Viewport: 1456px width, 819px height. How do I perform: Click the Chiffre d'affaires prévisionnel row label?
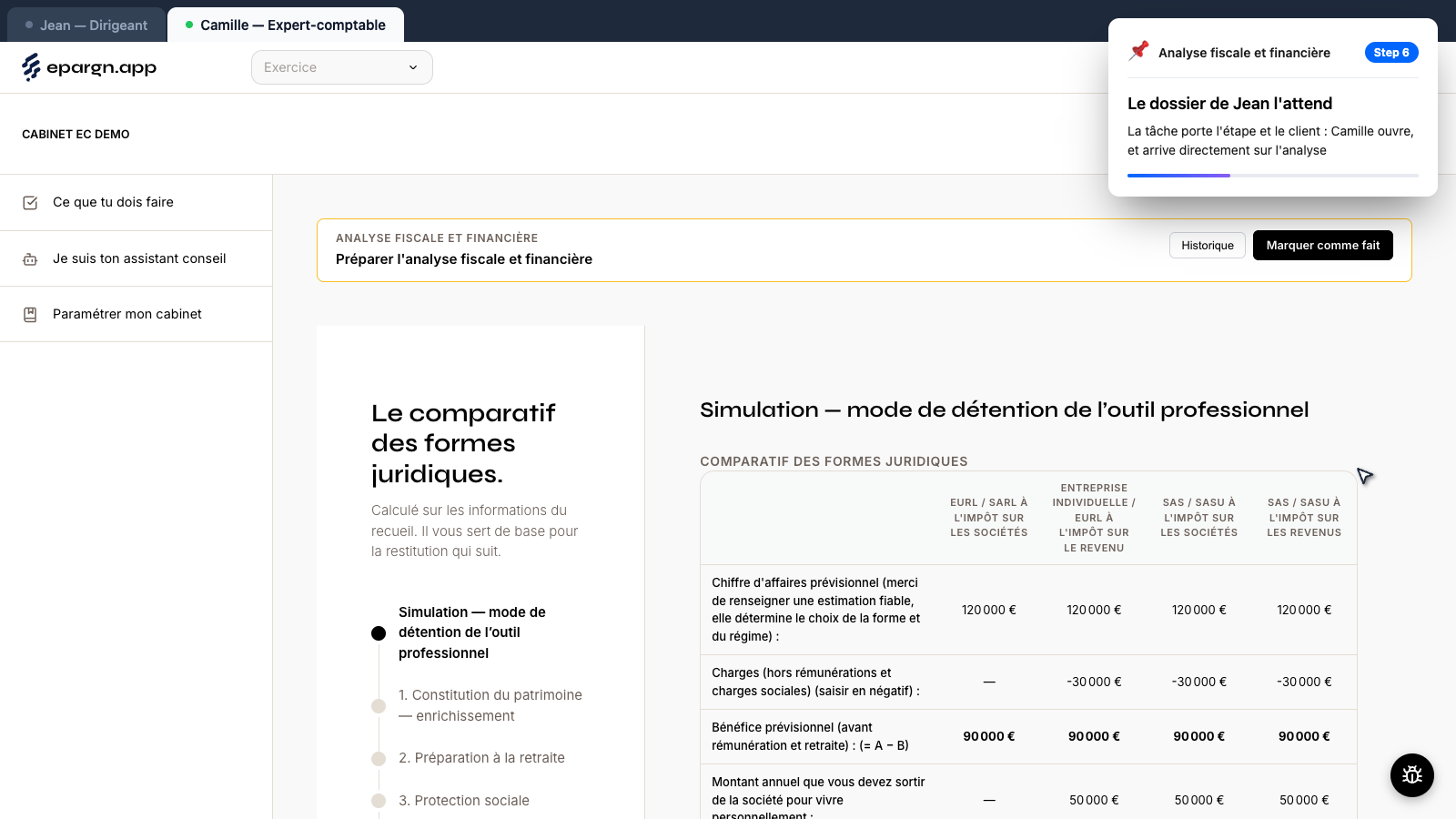tap(816, 610)
